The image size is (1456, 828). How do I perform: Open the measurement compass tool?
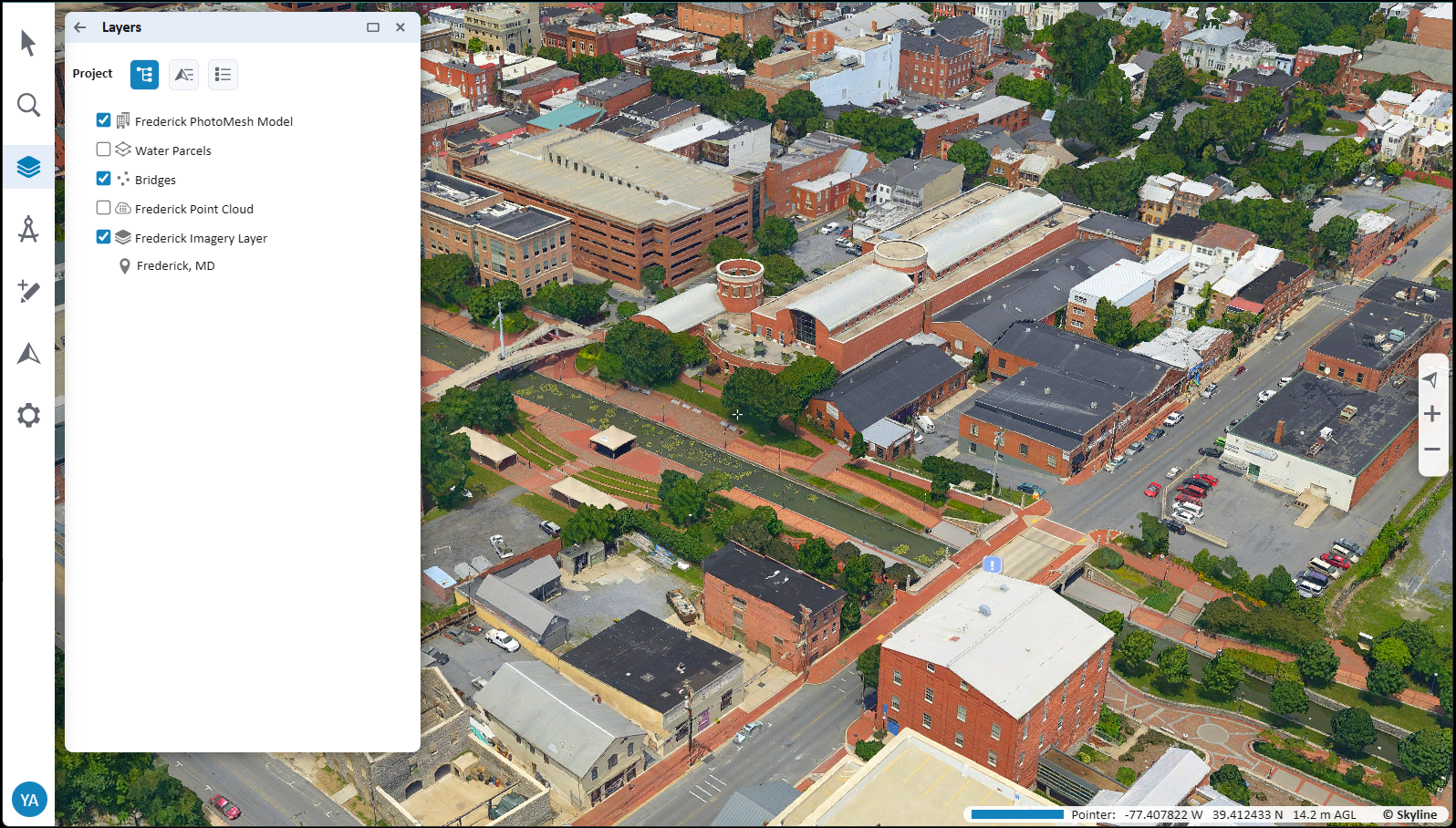tap(28, 229)
